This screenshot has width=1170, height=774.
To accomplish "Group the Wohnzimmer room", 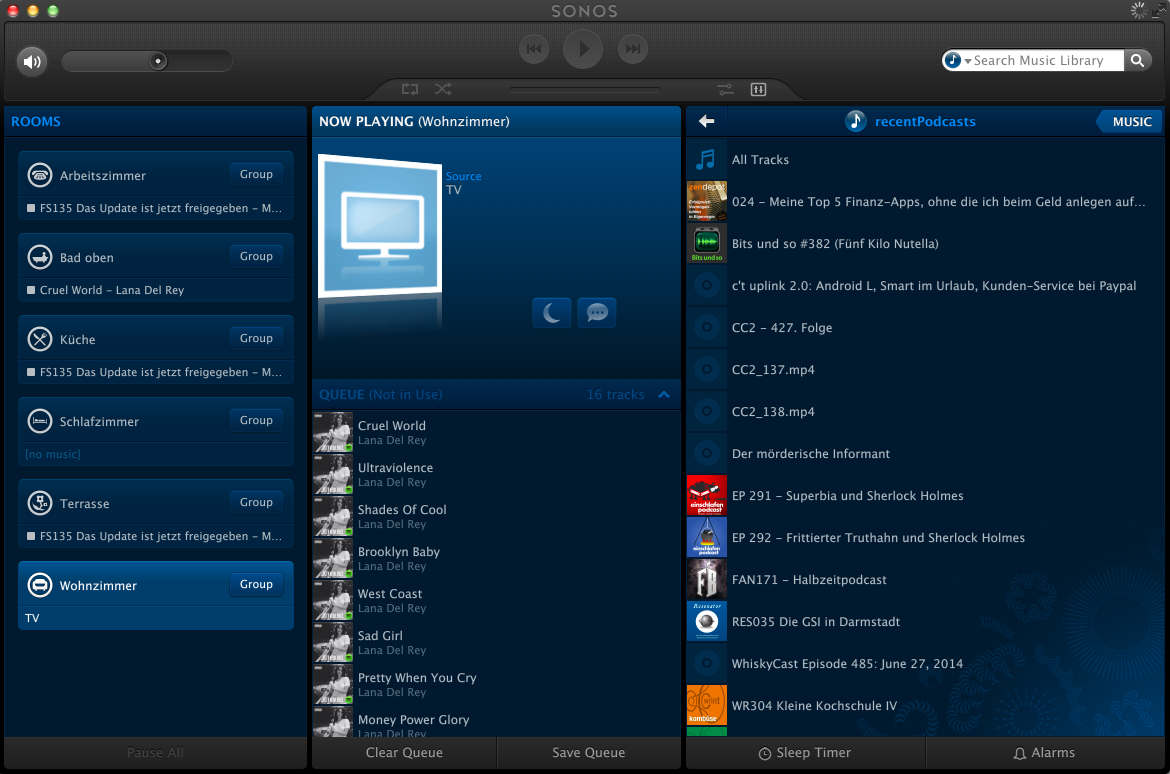I will pyautogui.click(x=256, y=584).
